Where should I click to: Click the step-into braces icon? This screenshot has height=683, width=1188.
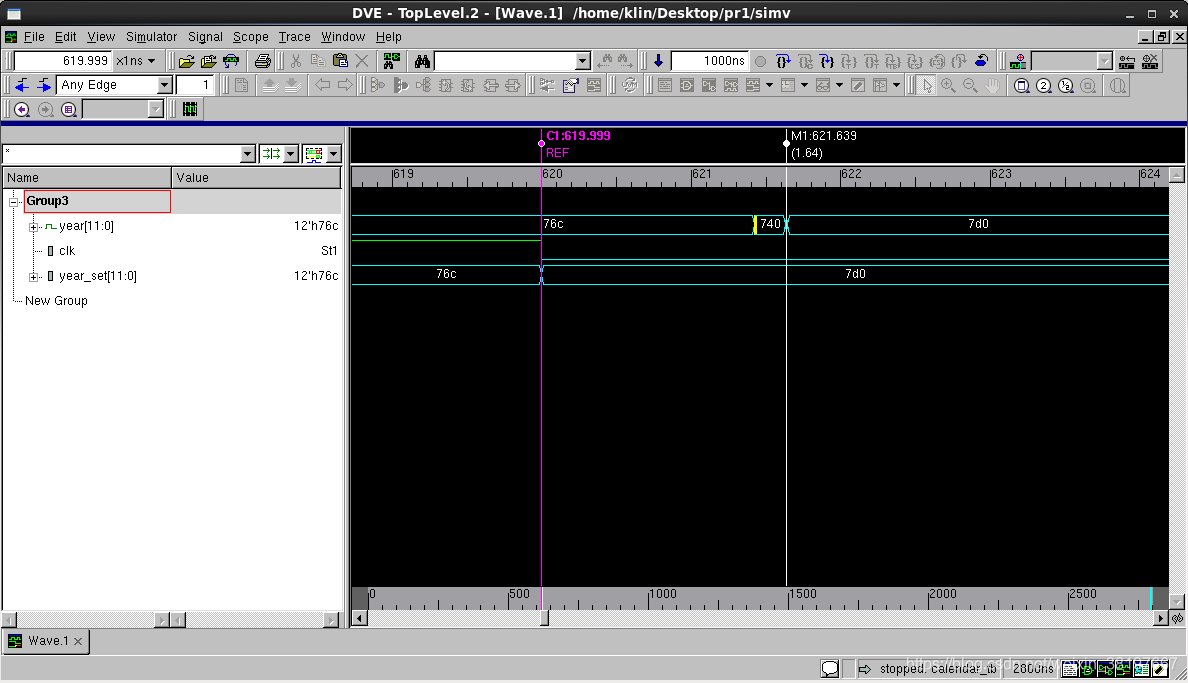click(x=827, y=61)
